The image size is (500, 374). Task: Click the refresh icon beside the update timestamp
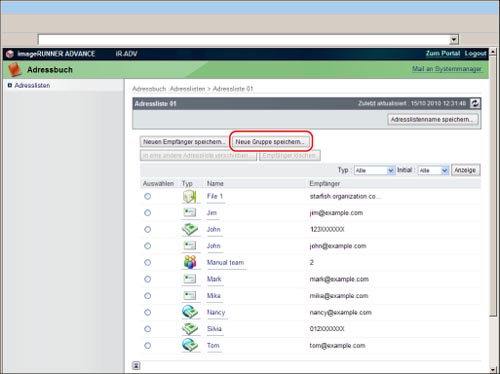475,103
